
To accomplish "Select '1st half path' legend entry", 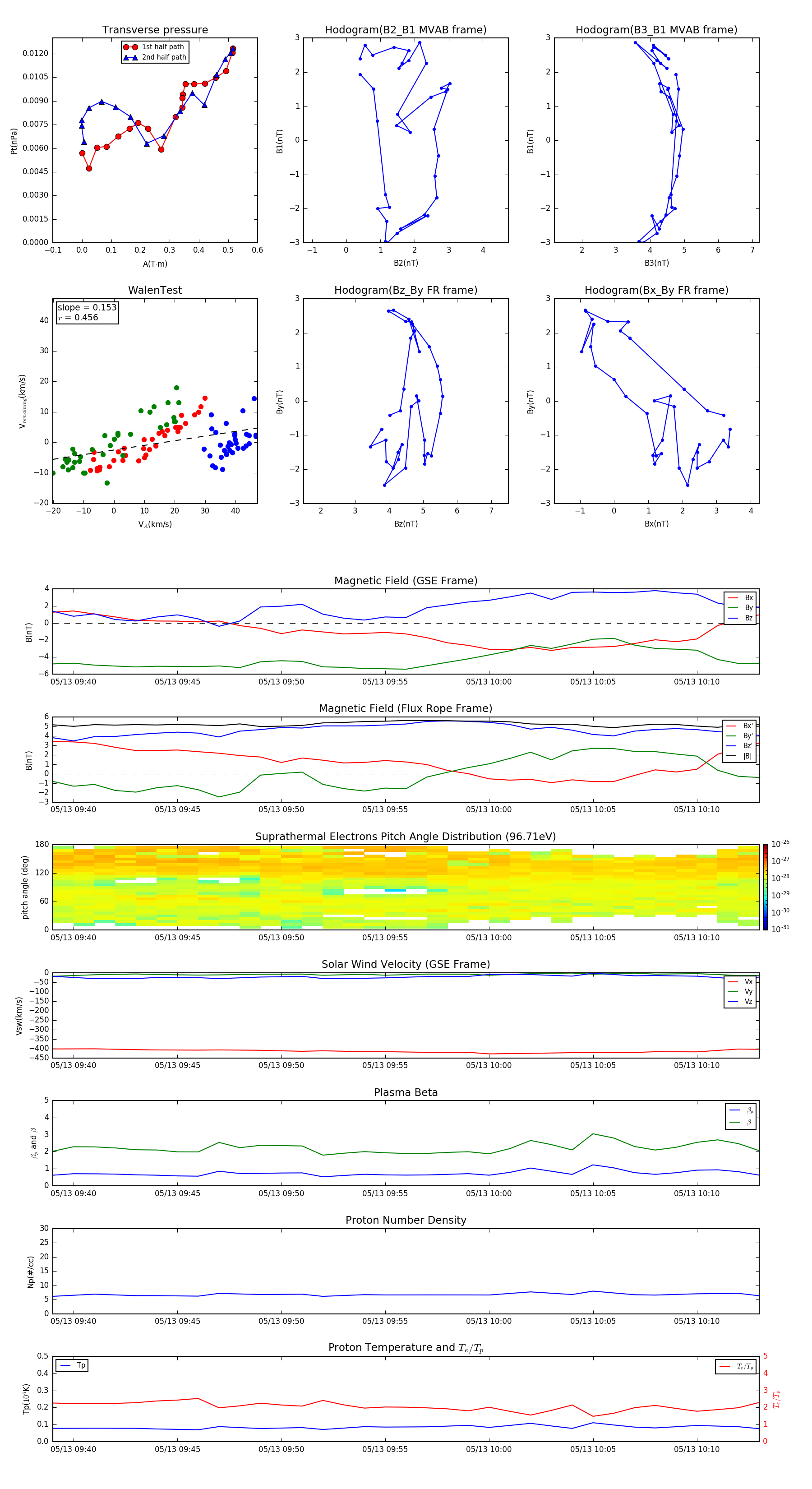I will click(x=154, y=47).
